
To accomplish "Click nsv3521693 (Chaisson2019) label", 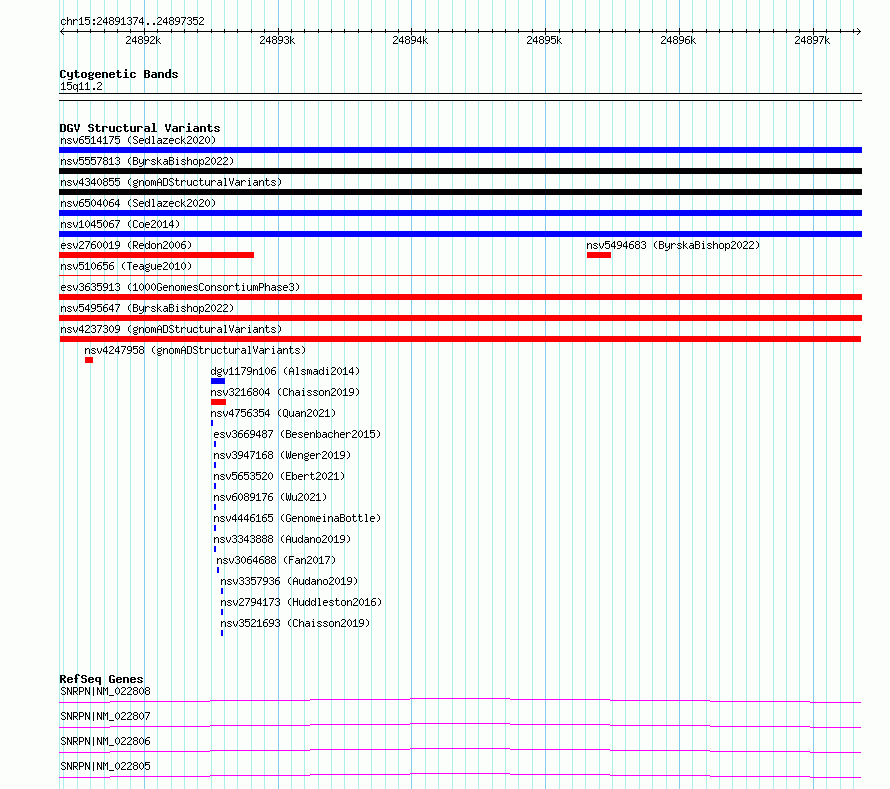I will pyautogui.click(x=295, y=623).
